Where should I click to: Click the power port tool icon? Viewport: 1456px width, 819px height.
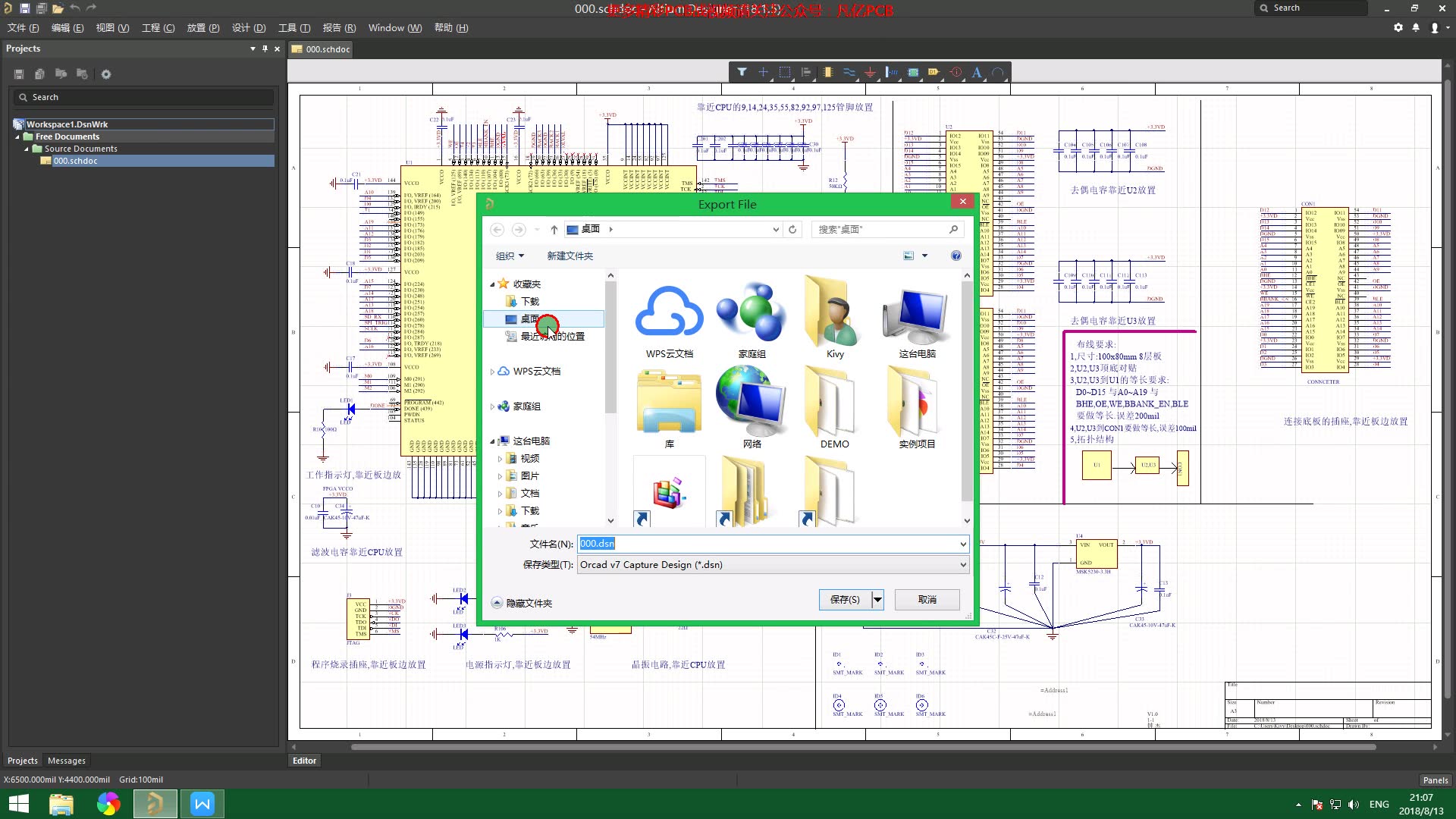(x=869, y=72)
